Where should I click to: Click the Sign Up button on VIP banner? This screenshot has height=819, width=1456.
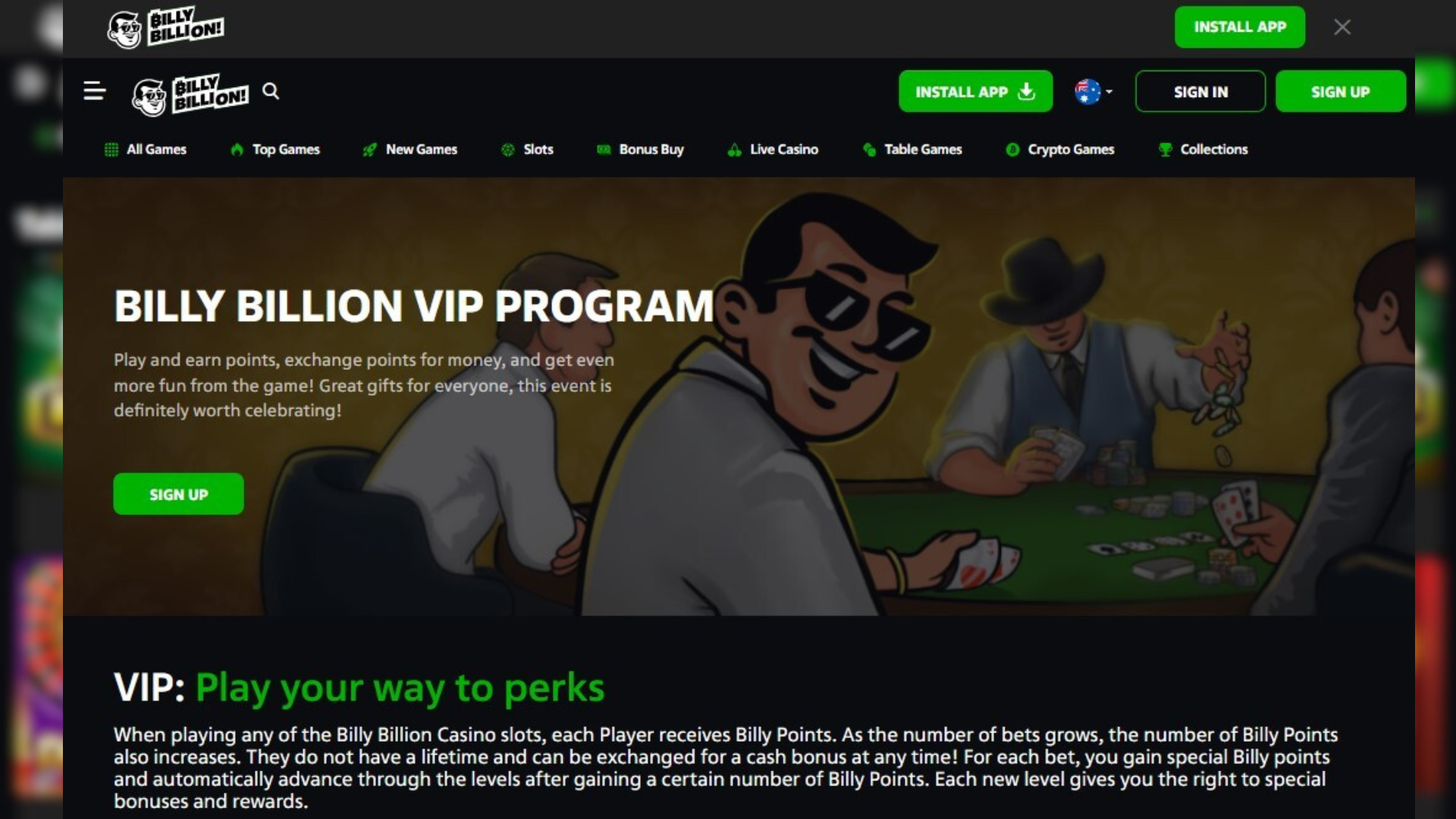pyautogui.click(x=178, y=494)
